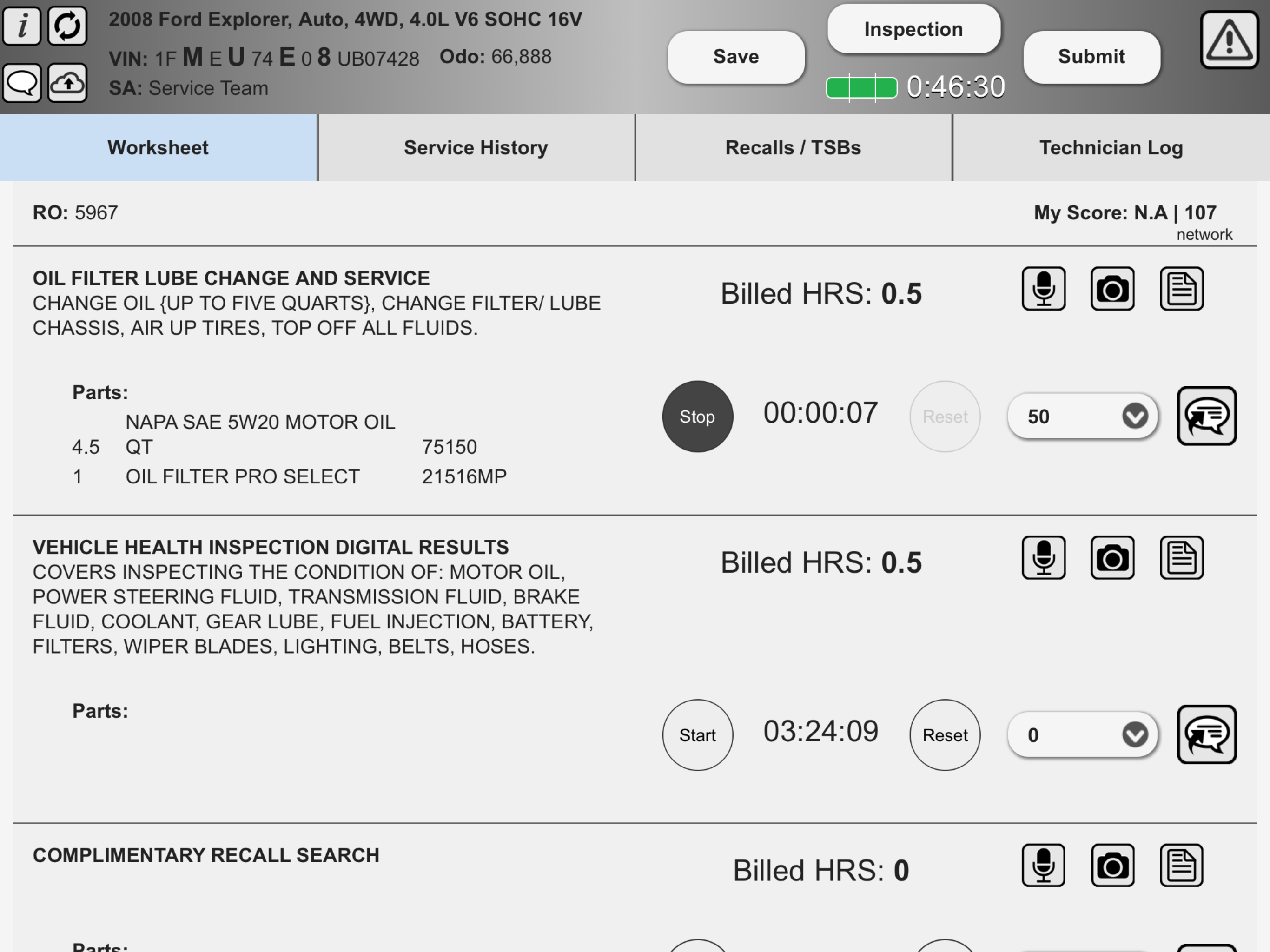1270x952 pixels.
Task: Open notes document for Vehicle Health Inspection
Action: (x=1182, y=557)
